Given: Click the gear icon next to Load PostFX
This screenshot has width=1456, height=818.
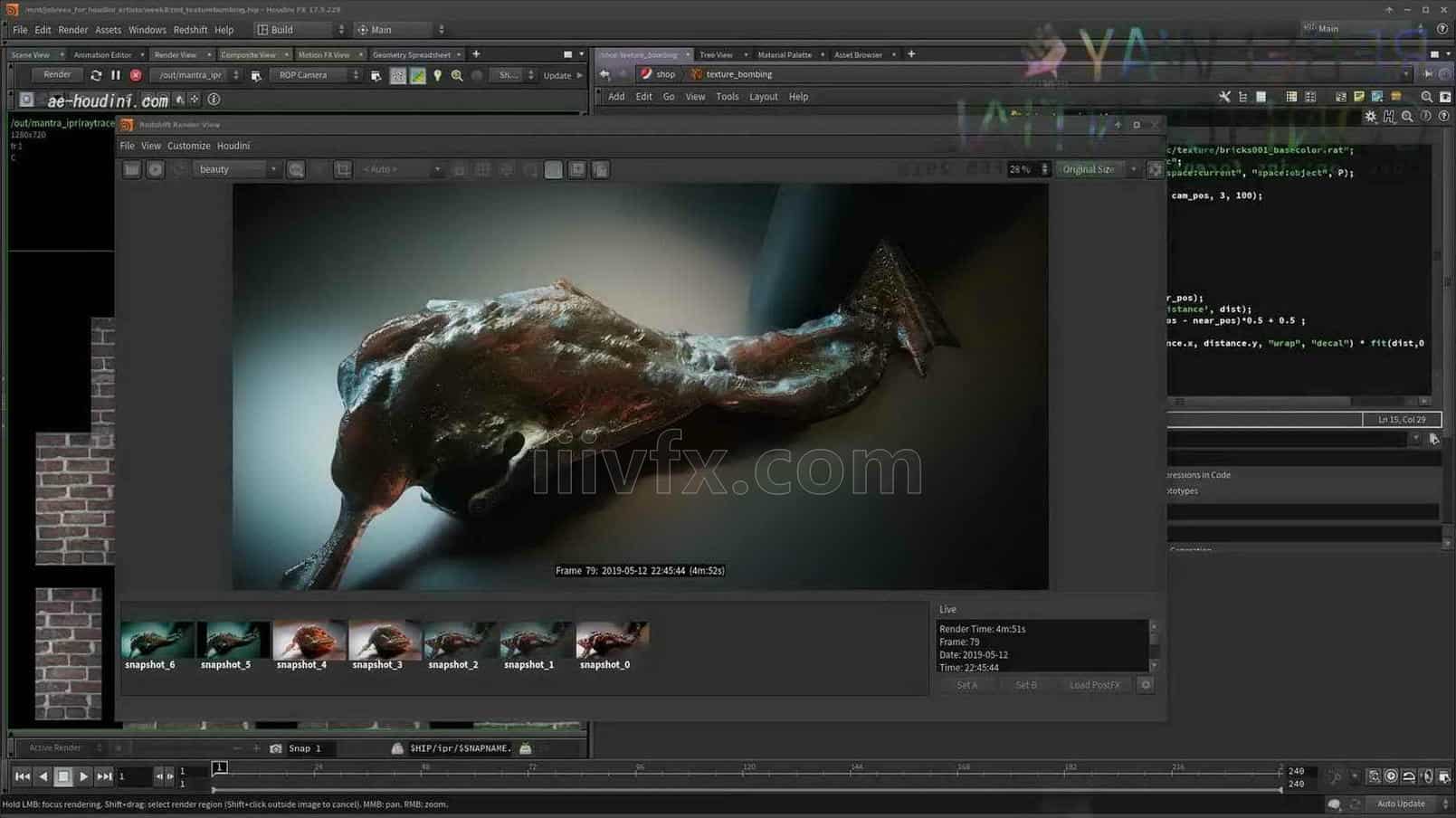Looking at the screenshot, I should pos(1146,685).
